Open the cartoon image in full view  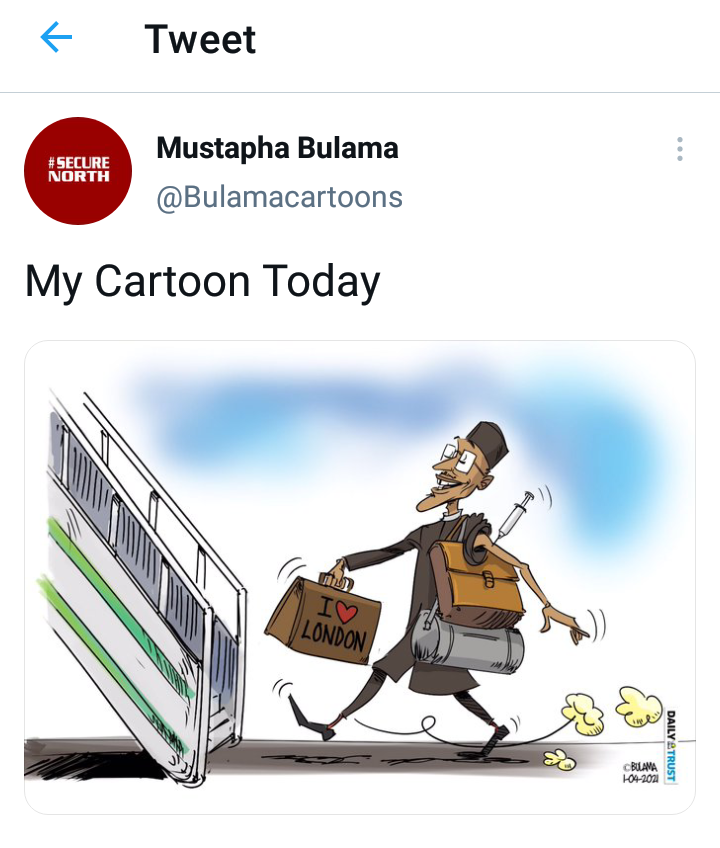[x=360, y=577]
